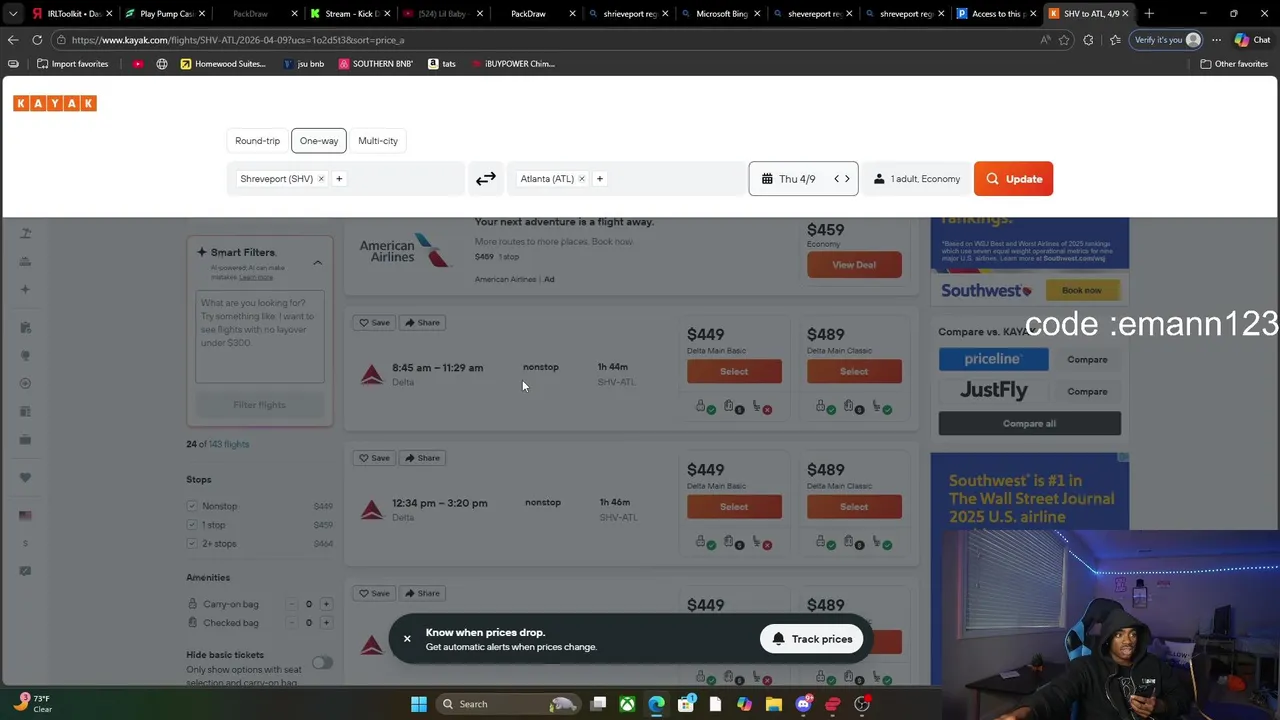The height and width of the screenshot is (720, 1280).
Task: Go to the next date arrow
Action: pos(847,179)
